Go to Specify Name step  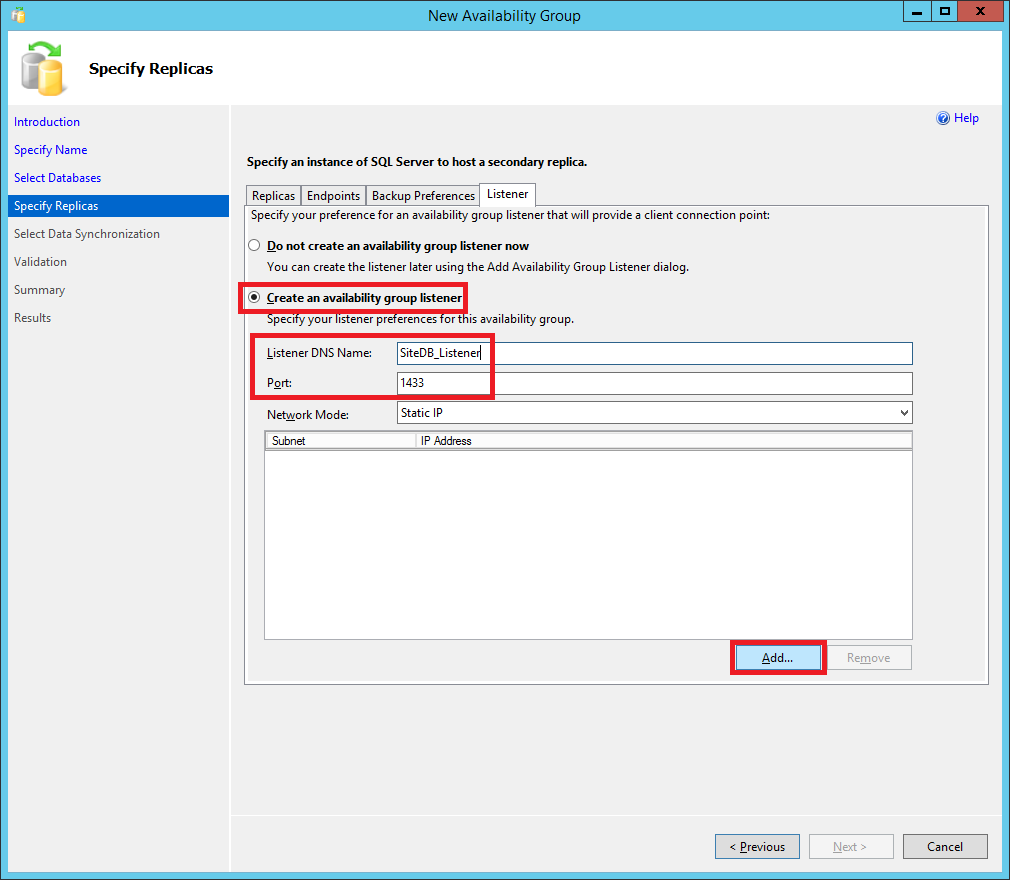(x=50, y=150)
